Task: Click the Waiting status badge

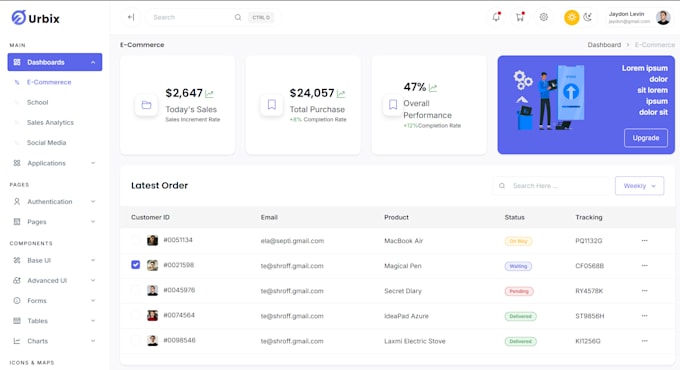Action: (x=518, y=266)
